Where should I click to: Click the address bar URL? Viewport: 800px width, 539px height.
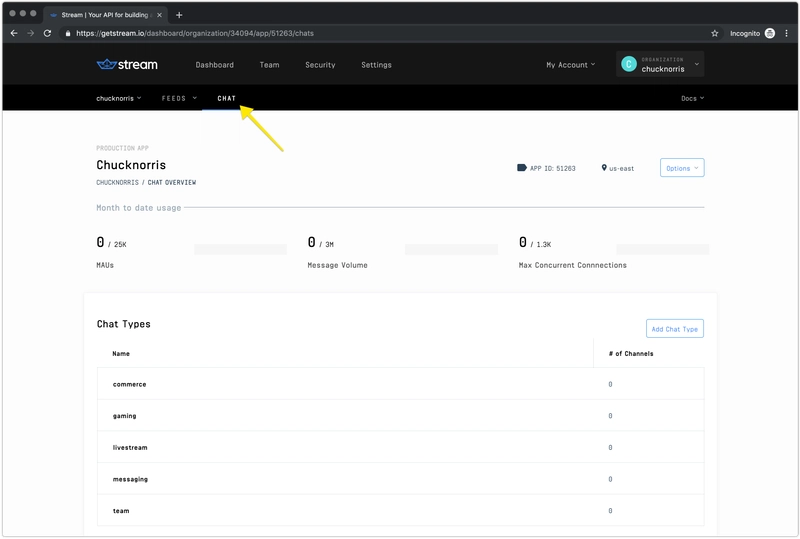coord(195,33)
